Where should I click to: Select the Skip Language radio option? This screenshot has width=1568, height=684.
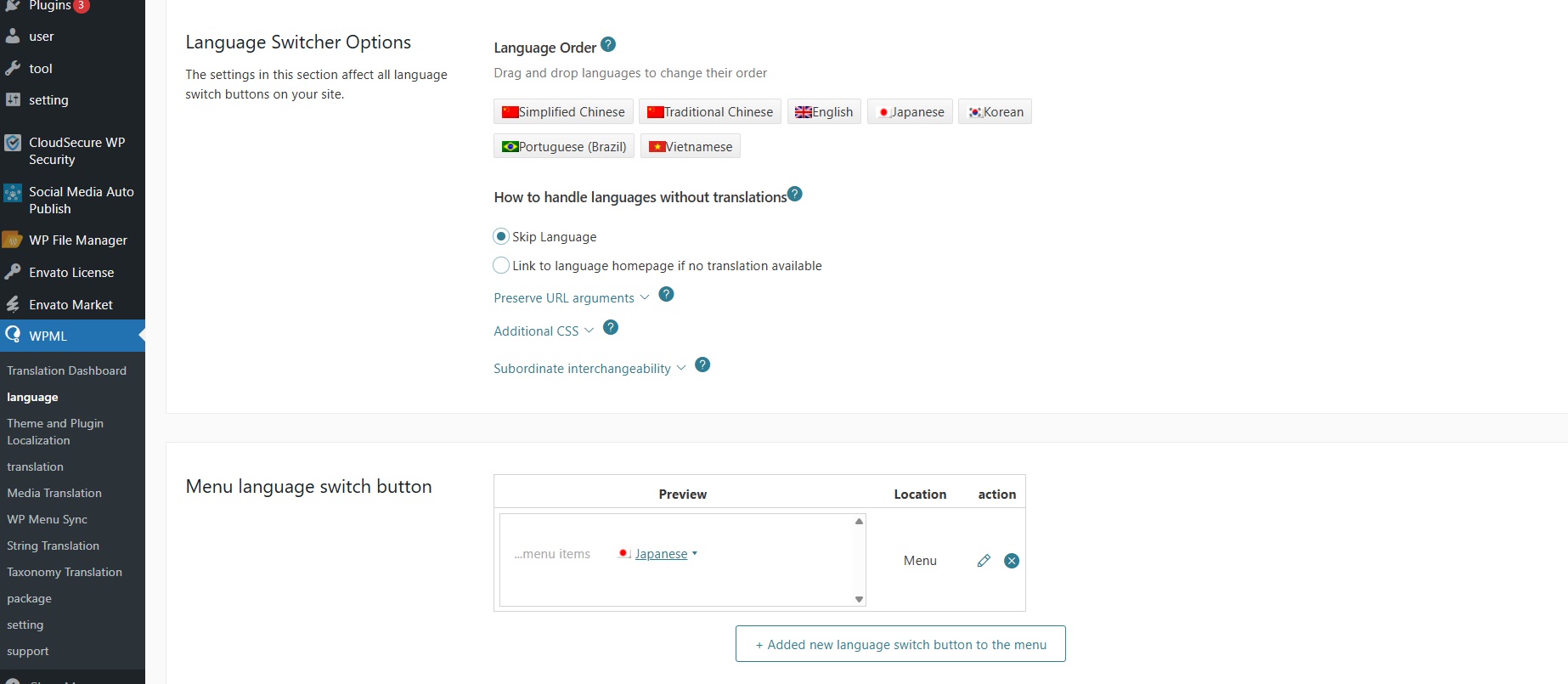coord(501,236)
